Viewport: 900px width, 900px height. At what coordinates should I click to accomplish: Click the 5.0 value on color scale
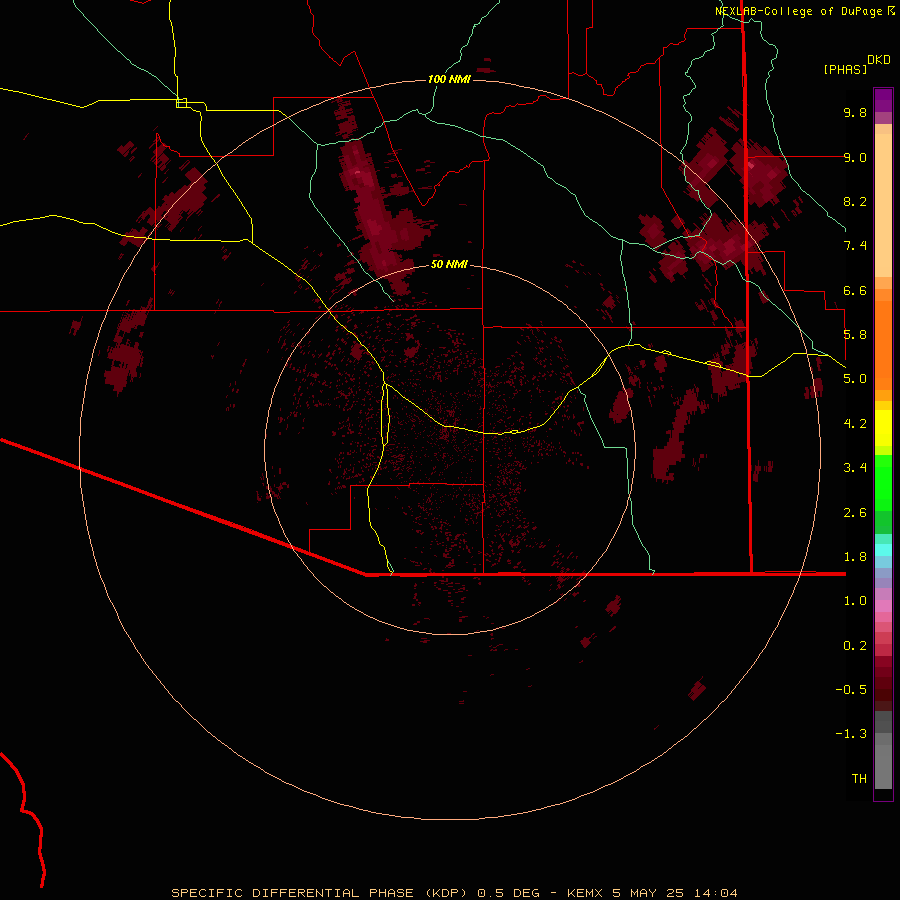(855, 379)
